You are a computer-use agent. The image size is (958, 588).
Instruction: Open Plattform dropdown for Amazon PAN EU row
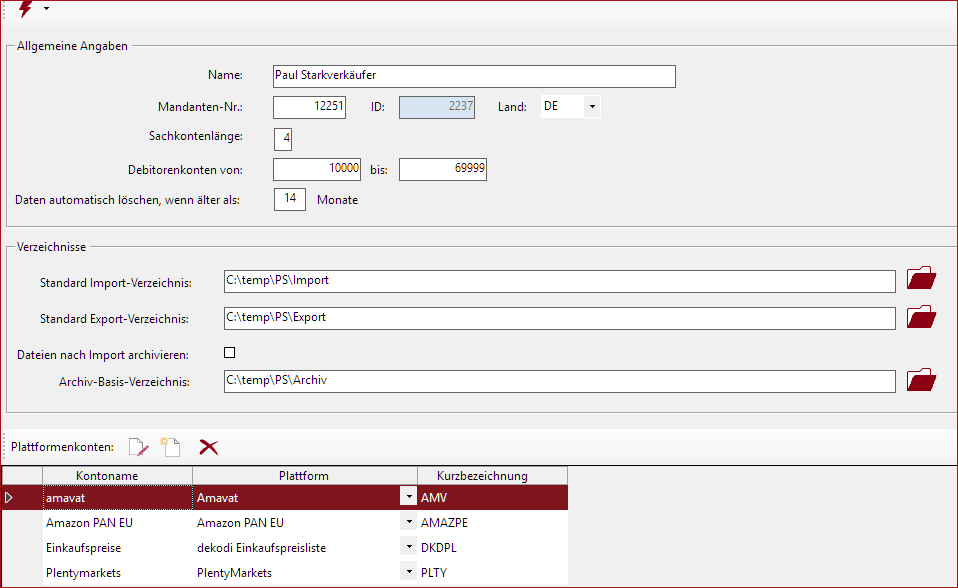tap(407, 522)
